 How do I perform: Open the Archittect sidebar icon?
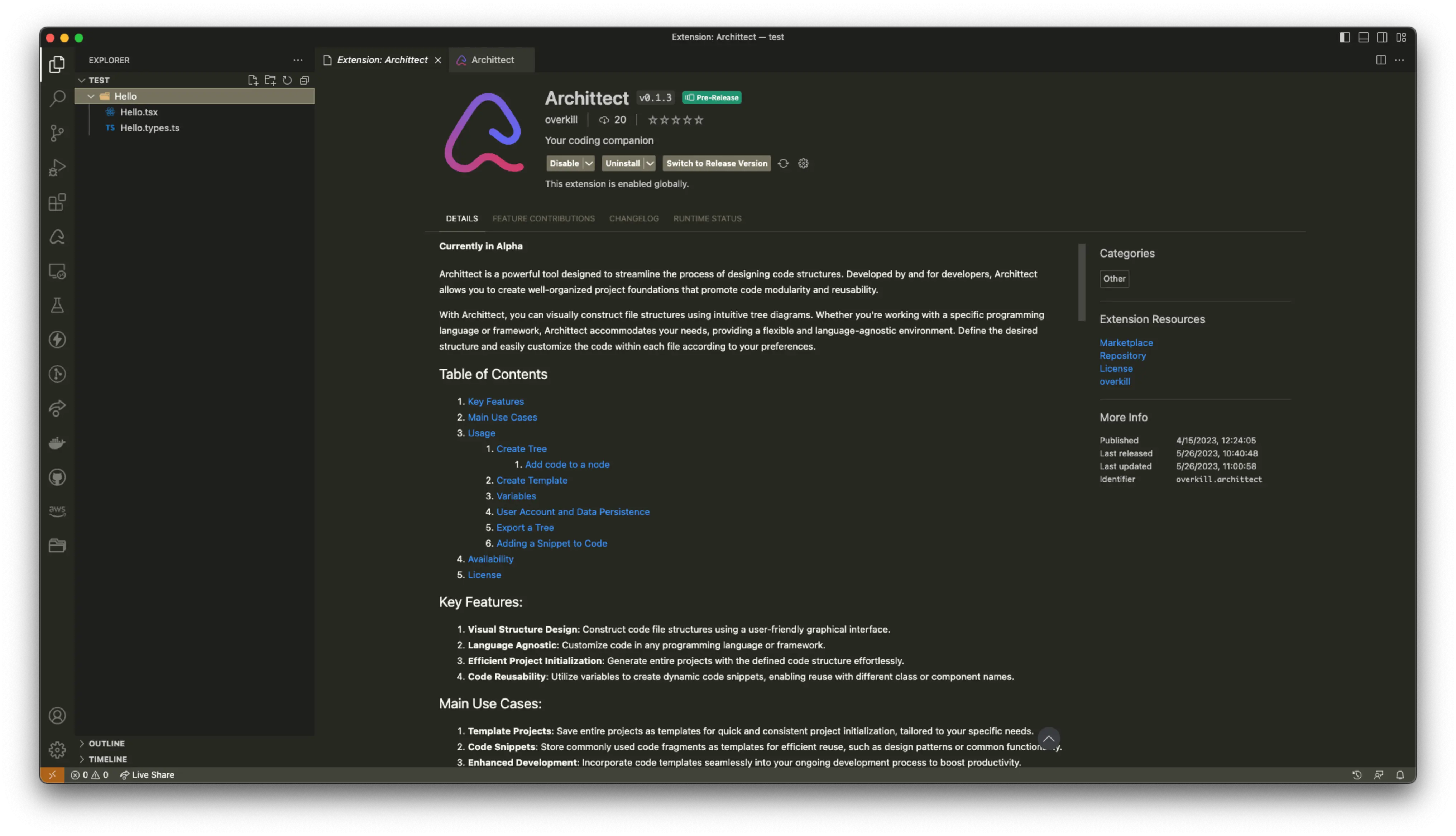click(x=57, y=236)
